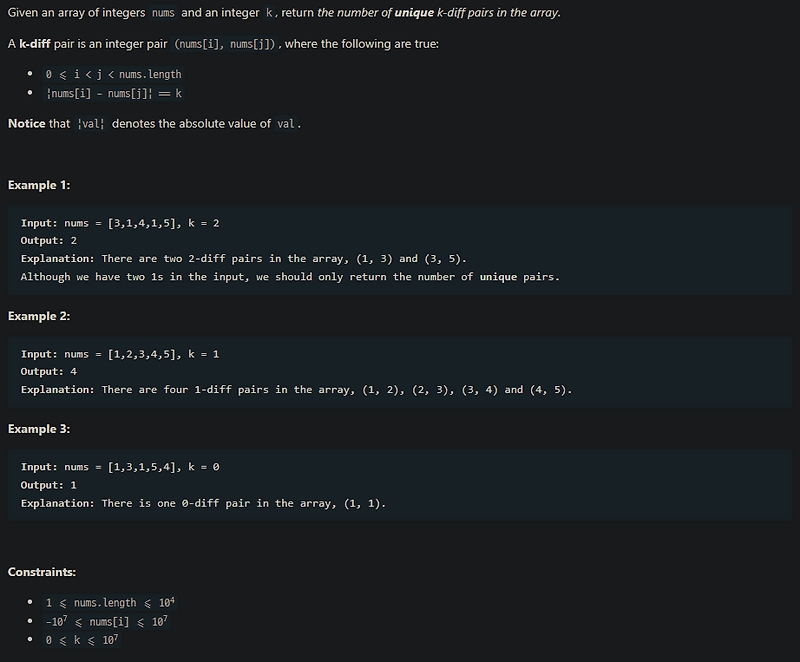Click Example 2 'Output: 4' line

pos(48,372)
